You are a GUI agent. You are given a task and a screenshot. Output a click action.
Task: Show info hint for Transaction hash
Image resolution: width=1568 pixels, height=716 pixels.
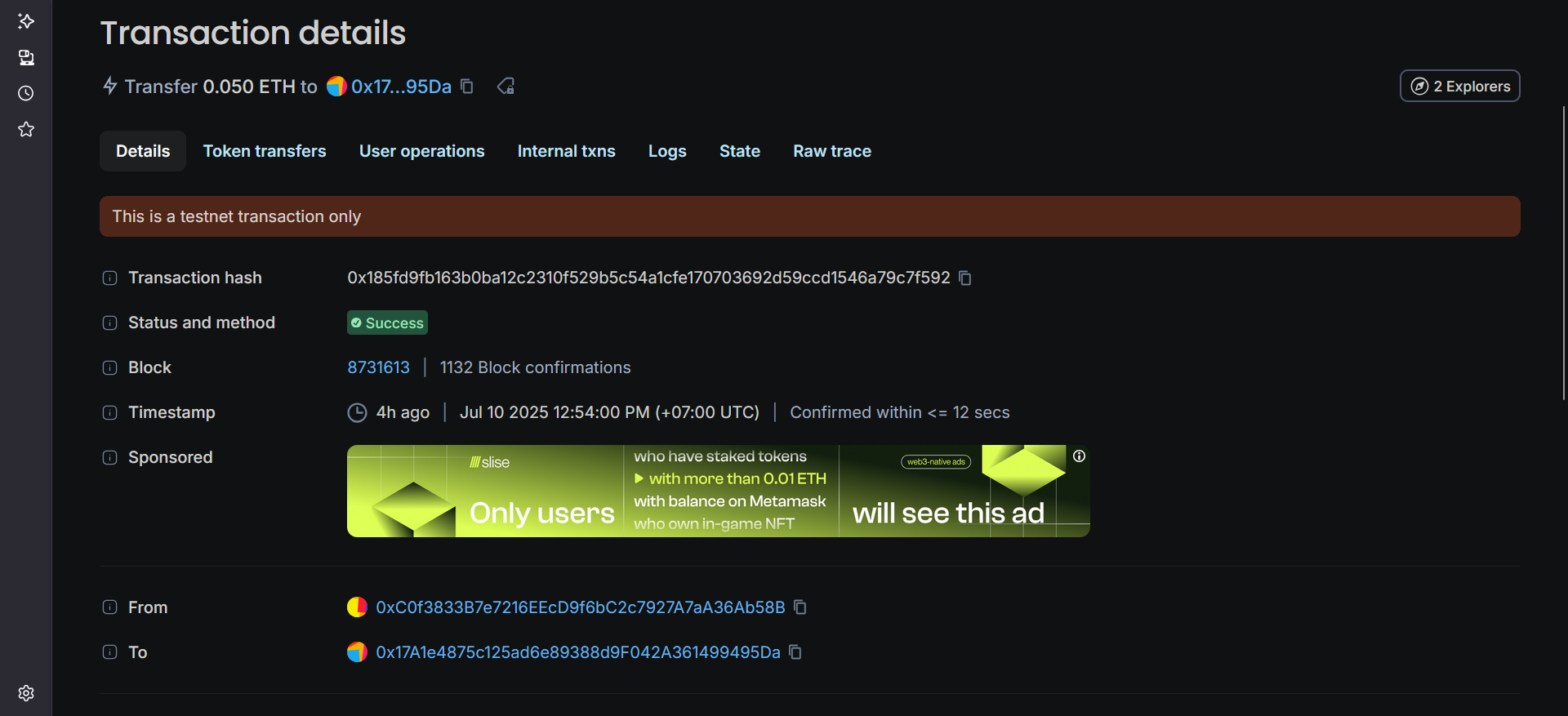pyautogui.click(x=109, y=278)
